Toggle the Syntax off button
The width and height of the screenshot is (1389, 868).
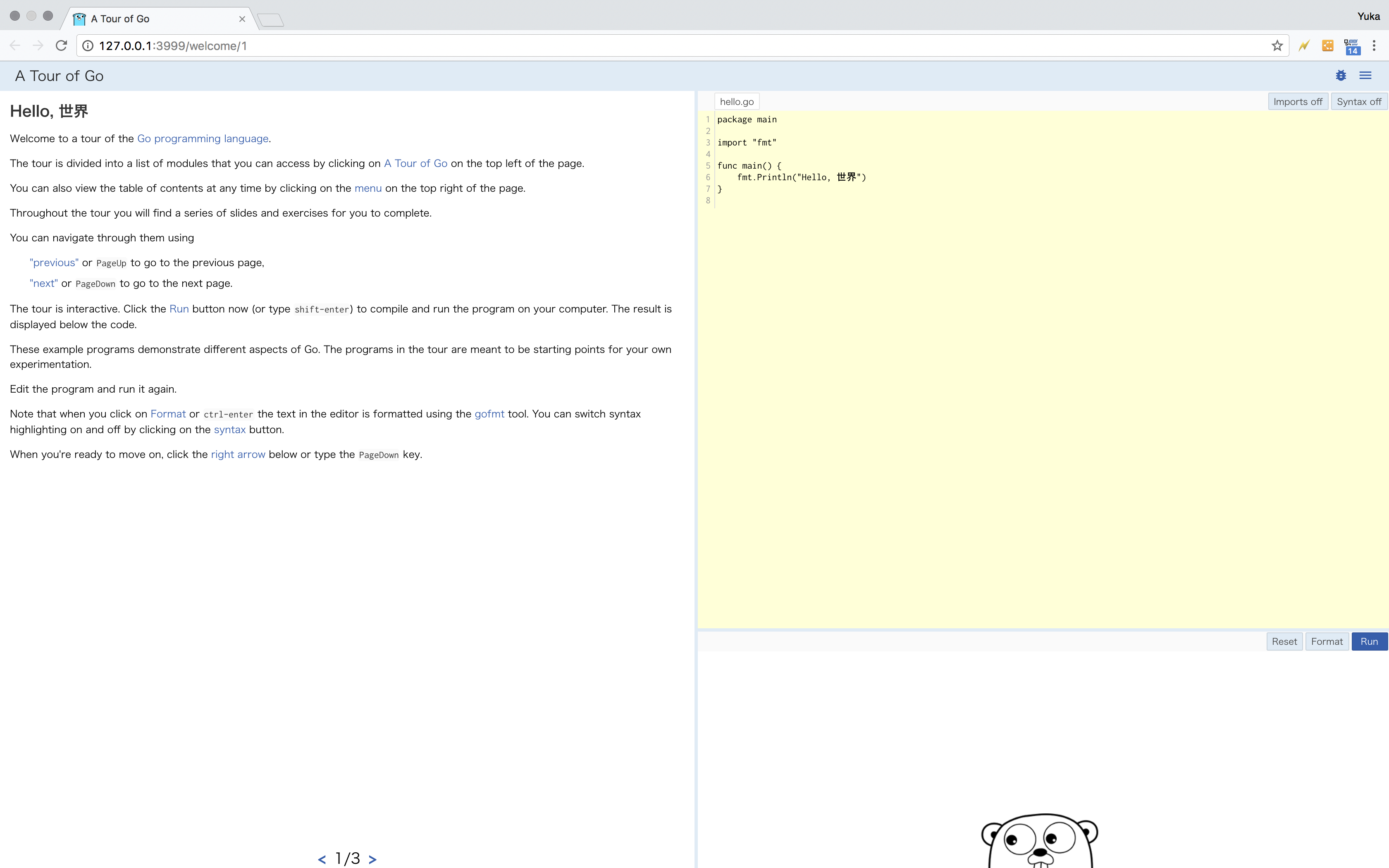point(1359,102)
